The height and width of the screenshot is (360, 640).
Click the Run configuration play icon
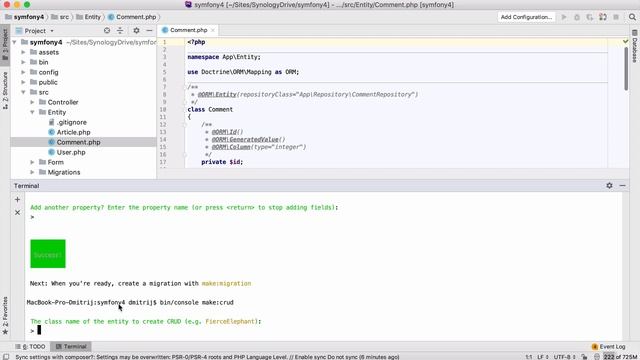(564, 17)
